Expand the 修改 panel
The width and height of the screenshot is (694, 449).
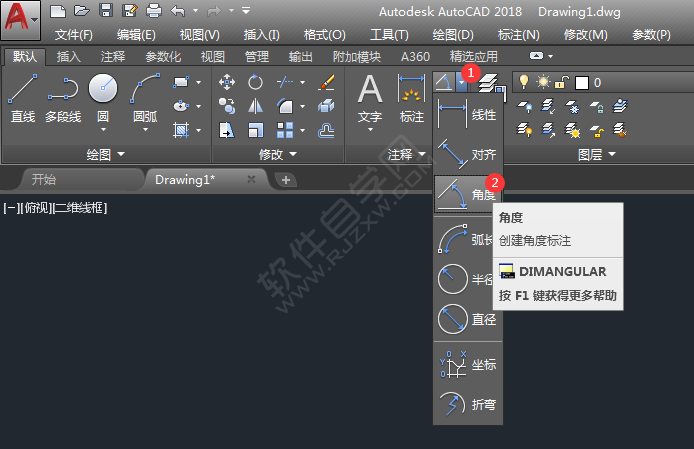(x=278, y=155)
